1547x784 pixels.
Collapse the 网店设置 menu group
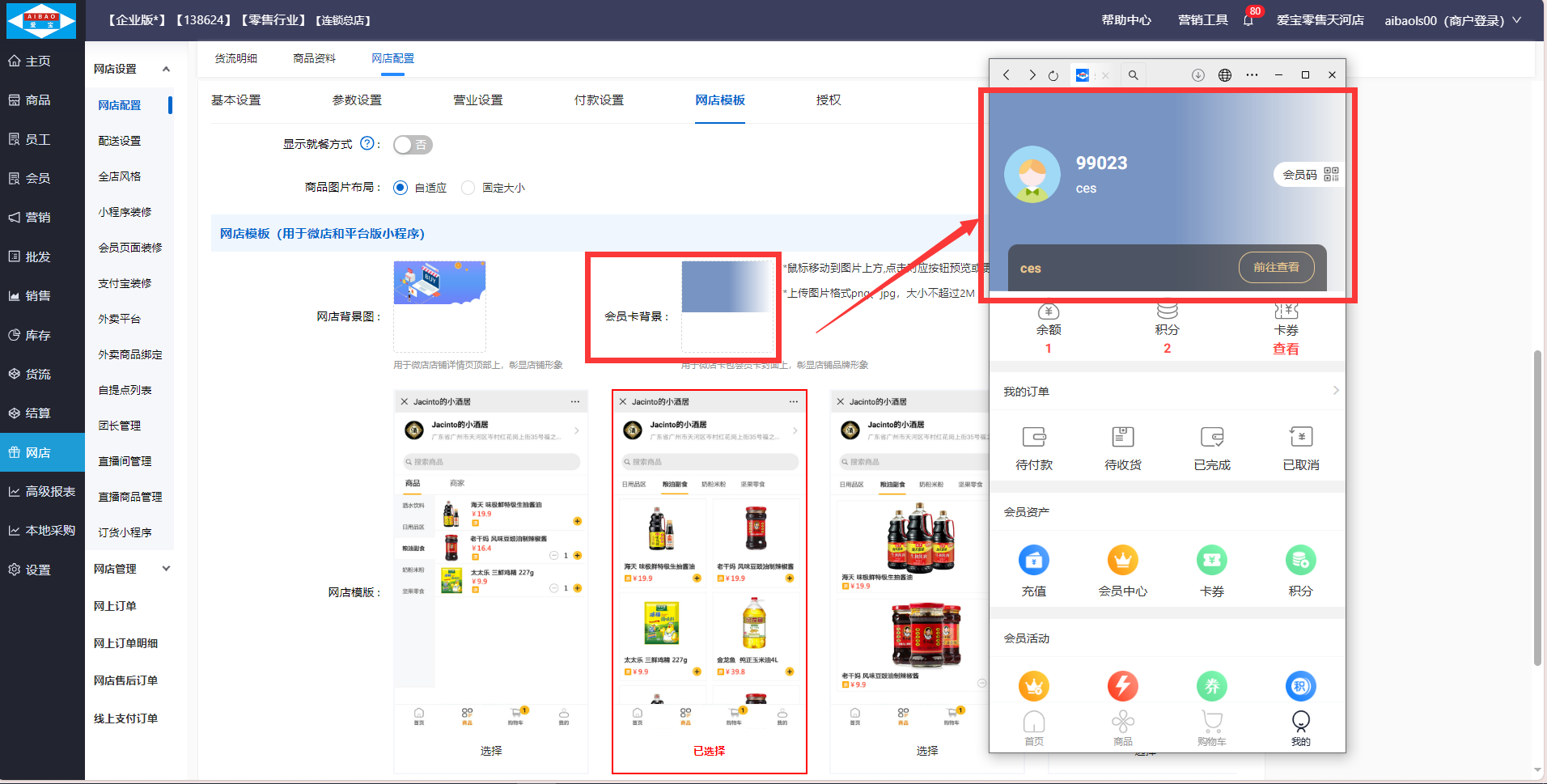coord(166,69)
